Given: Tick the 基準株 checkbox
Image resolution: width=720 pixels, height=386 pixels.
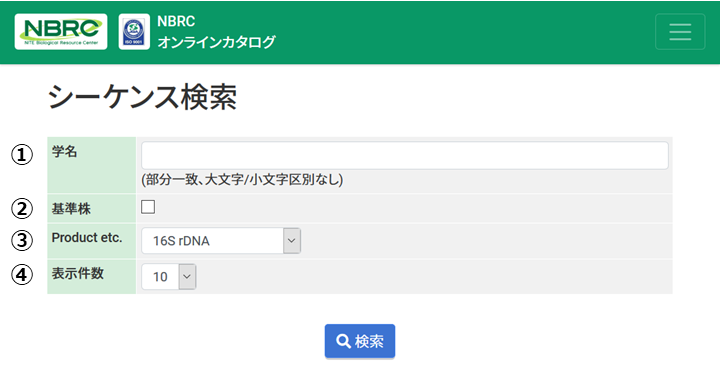Looking at the screenshot, I should pyautogui.click(x=148, y=207).
